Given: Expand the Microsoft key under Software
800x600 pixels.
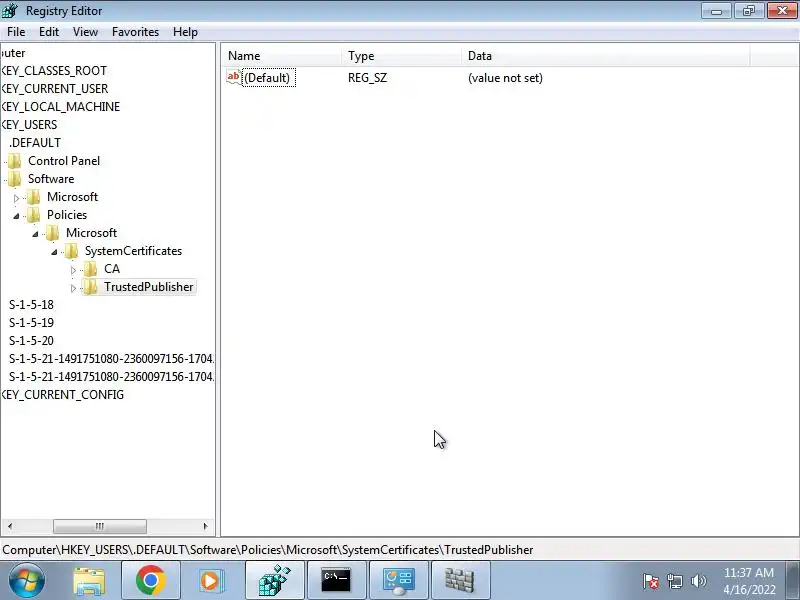Looking at the screenshot, I should (x=16, y=198).
